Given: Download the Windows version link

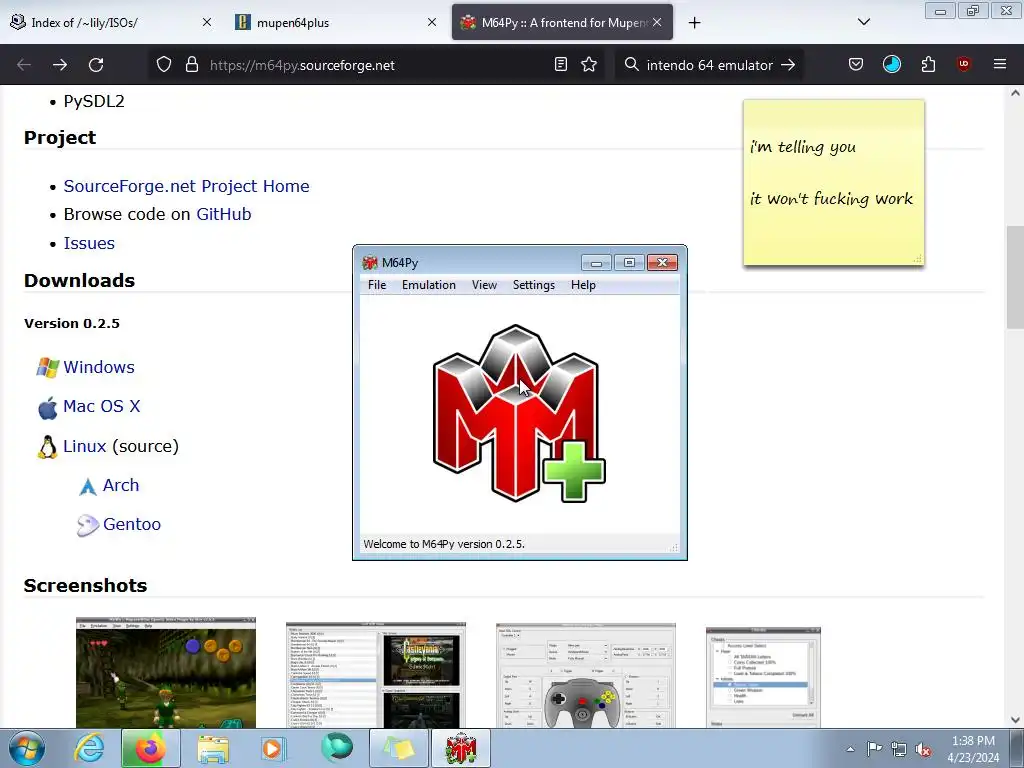Looking at the screenshot, I should click(99, 367).
